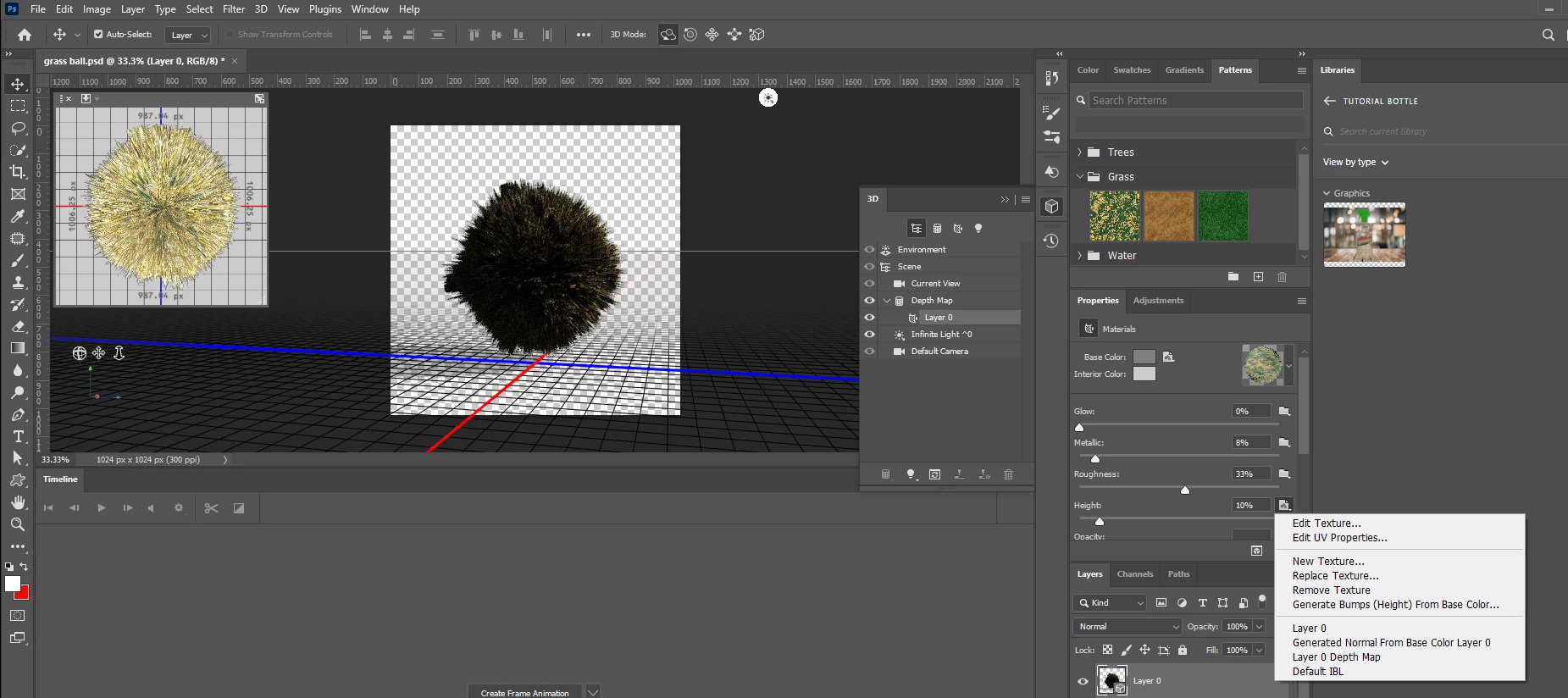Viewport: 1568px width, 698px height.
Task: Choose the Hand tool
Action: coord(18,502)
